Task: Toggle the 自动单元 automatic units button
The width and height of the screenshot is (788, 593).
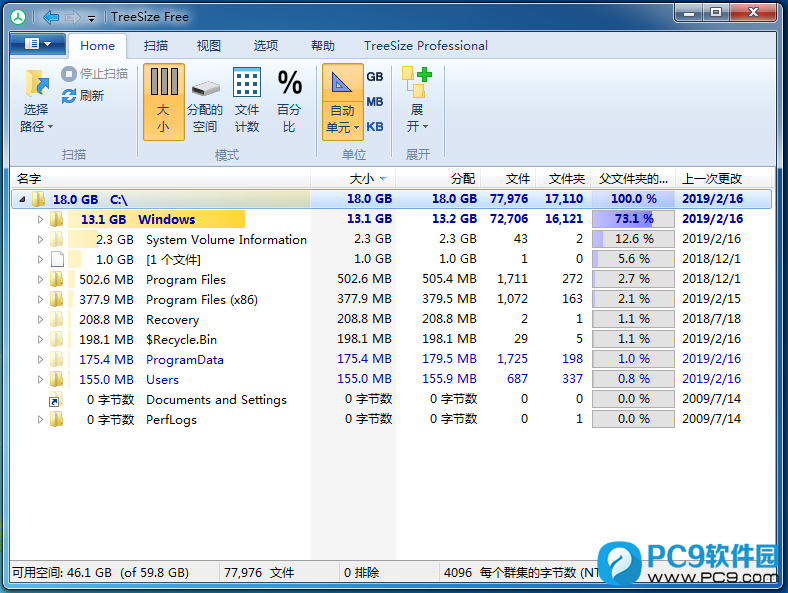Action: (x=343, y=102)
